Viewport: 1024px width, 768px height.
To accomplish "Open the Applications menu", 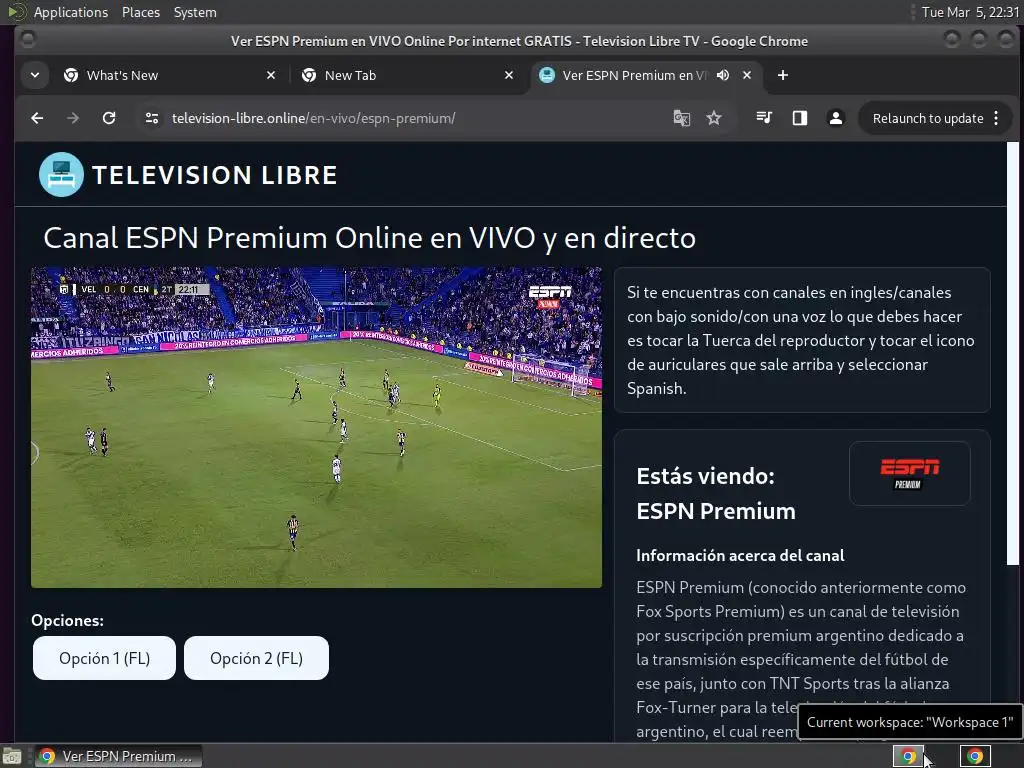I will 71,12.
